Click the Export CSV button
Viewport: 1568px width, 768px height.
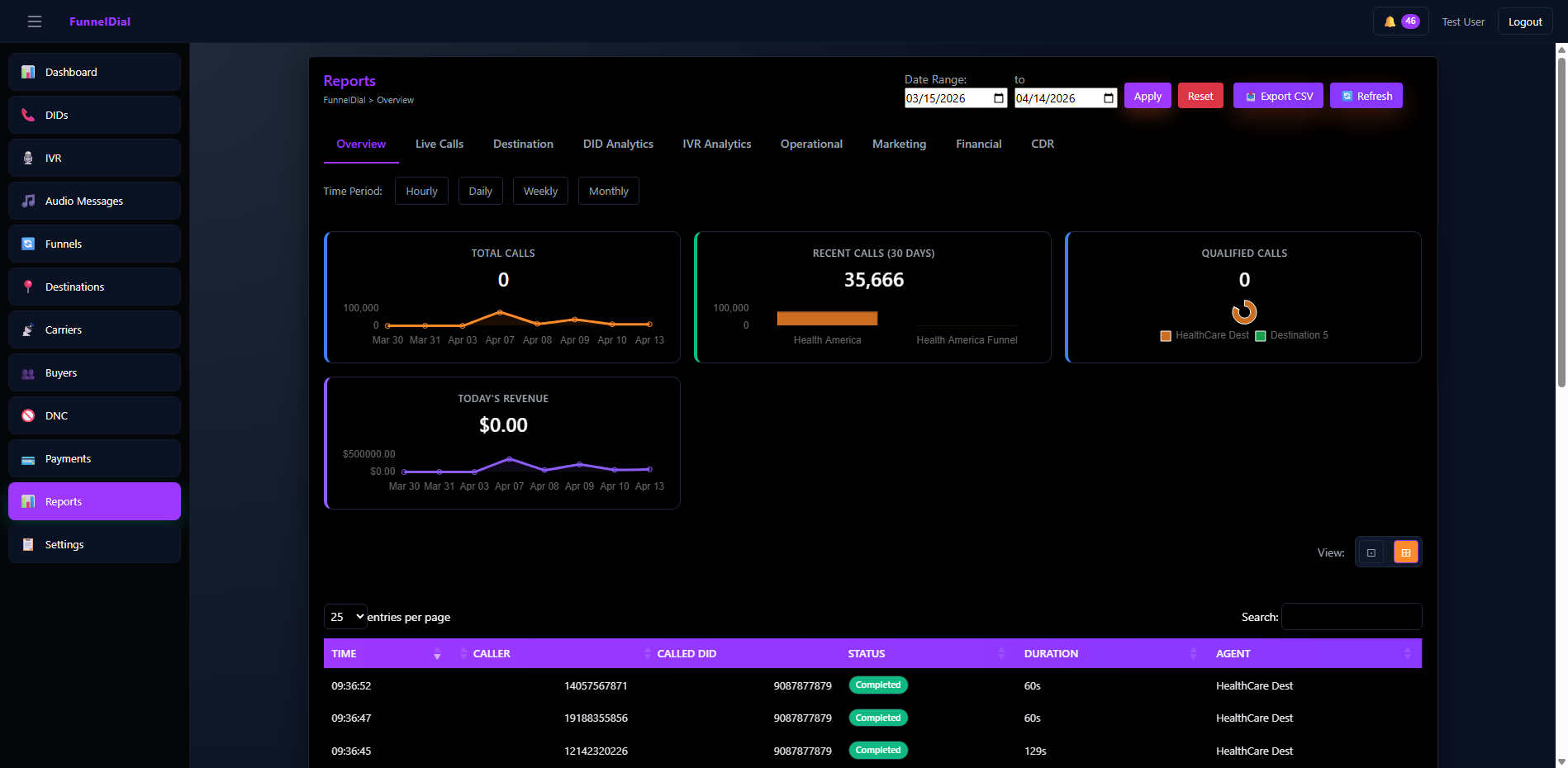tap(1278, 96)
